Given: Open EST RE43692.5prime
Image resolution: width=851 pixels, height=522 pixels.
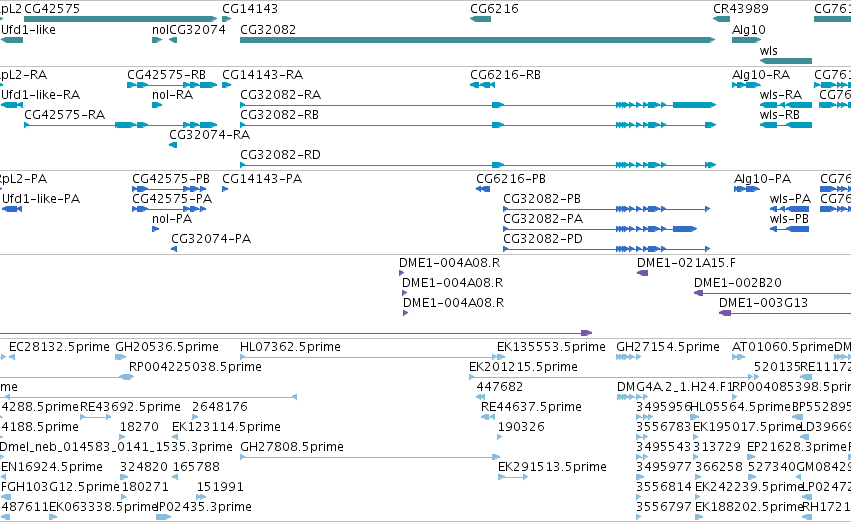Looking at the screenshot, I should click(x=130, y=407).
